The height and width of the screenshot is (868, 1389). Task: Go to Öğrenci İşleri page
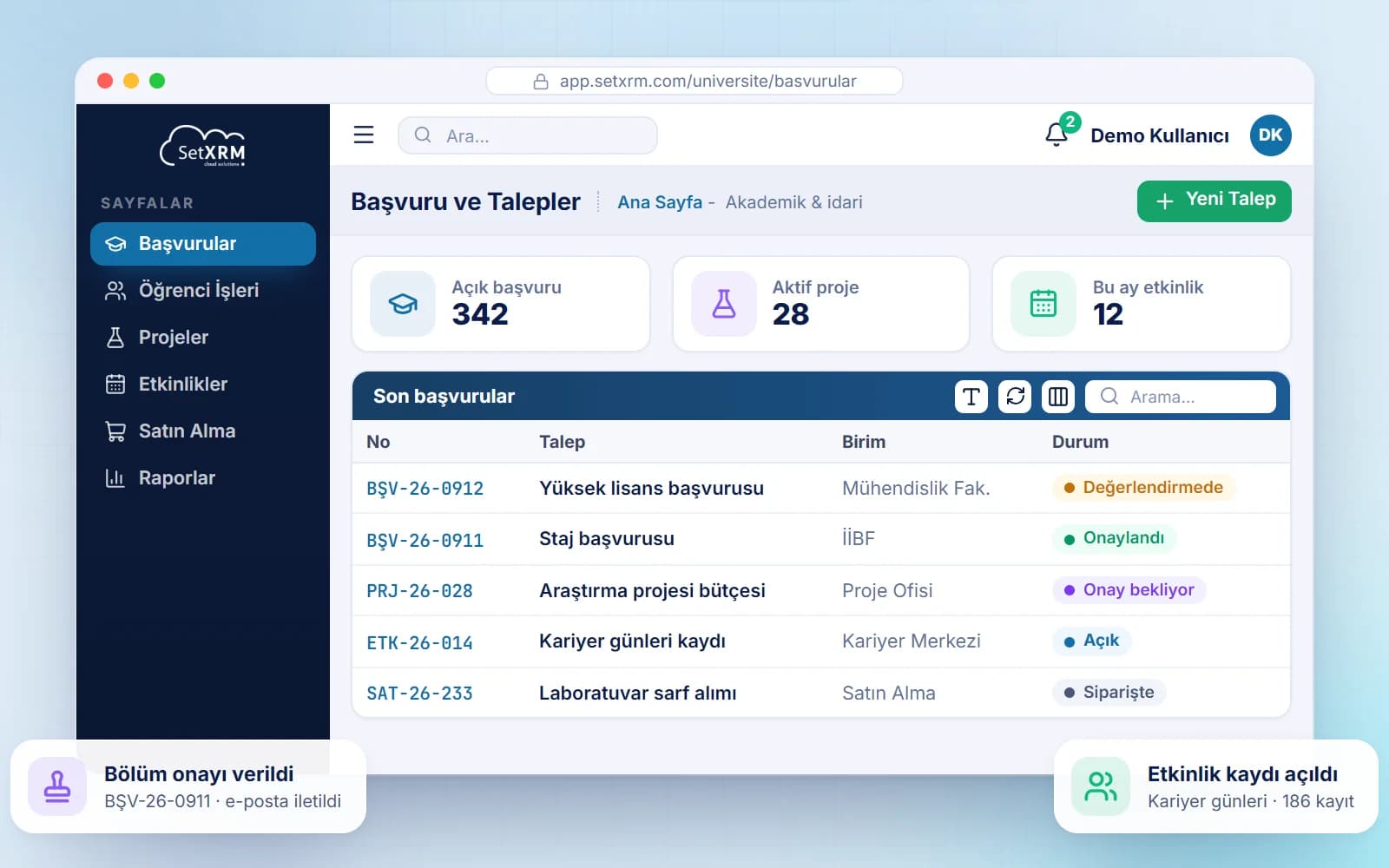coord(203,291)
